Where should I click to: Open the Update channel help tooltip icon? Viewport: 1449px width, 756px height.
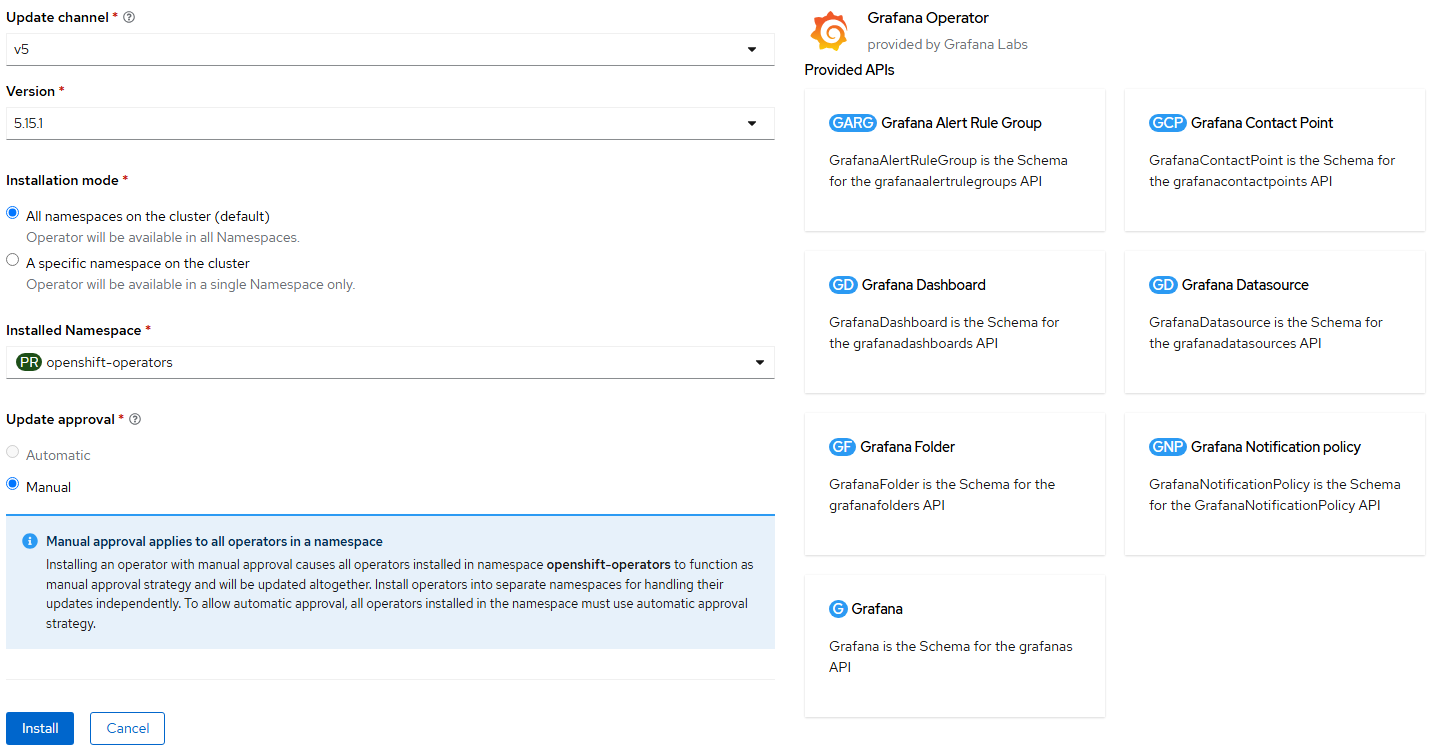(x=128, y=16)
